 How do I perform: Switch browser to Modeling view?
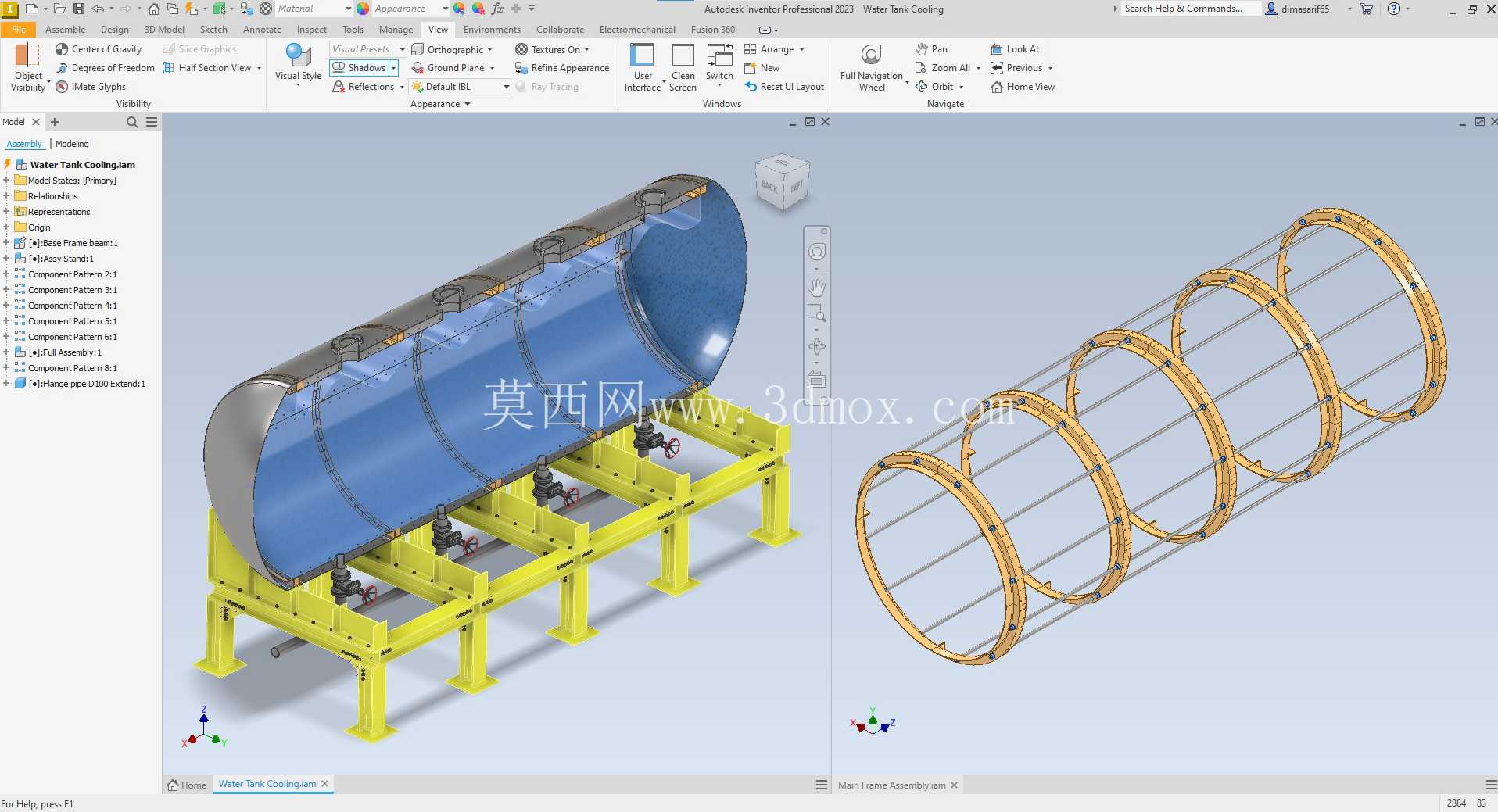(72, 144)
